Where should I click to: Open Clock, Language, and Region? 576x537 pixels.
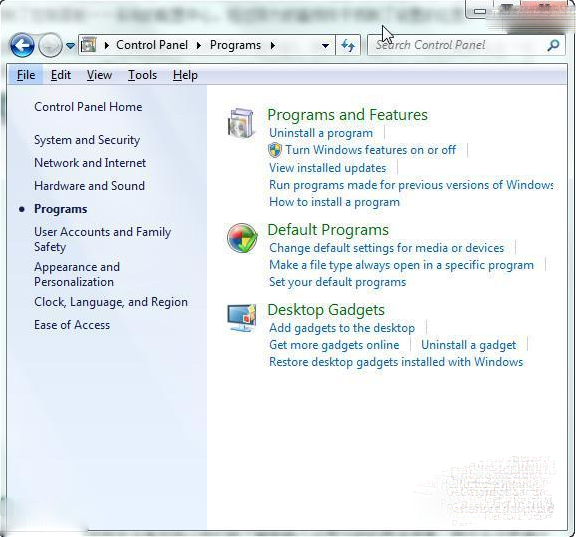(x=111, y=302)
